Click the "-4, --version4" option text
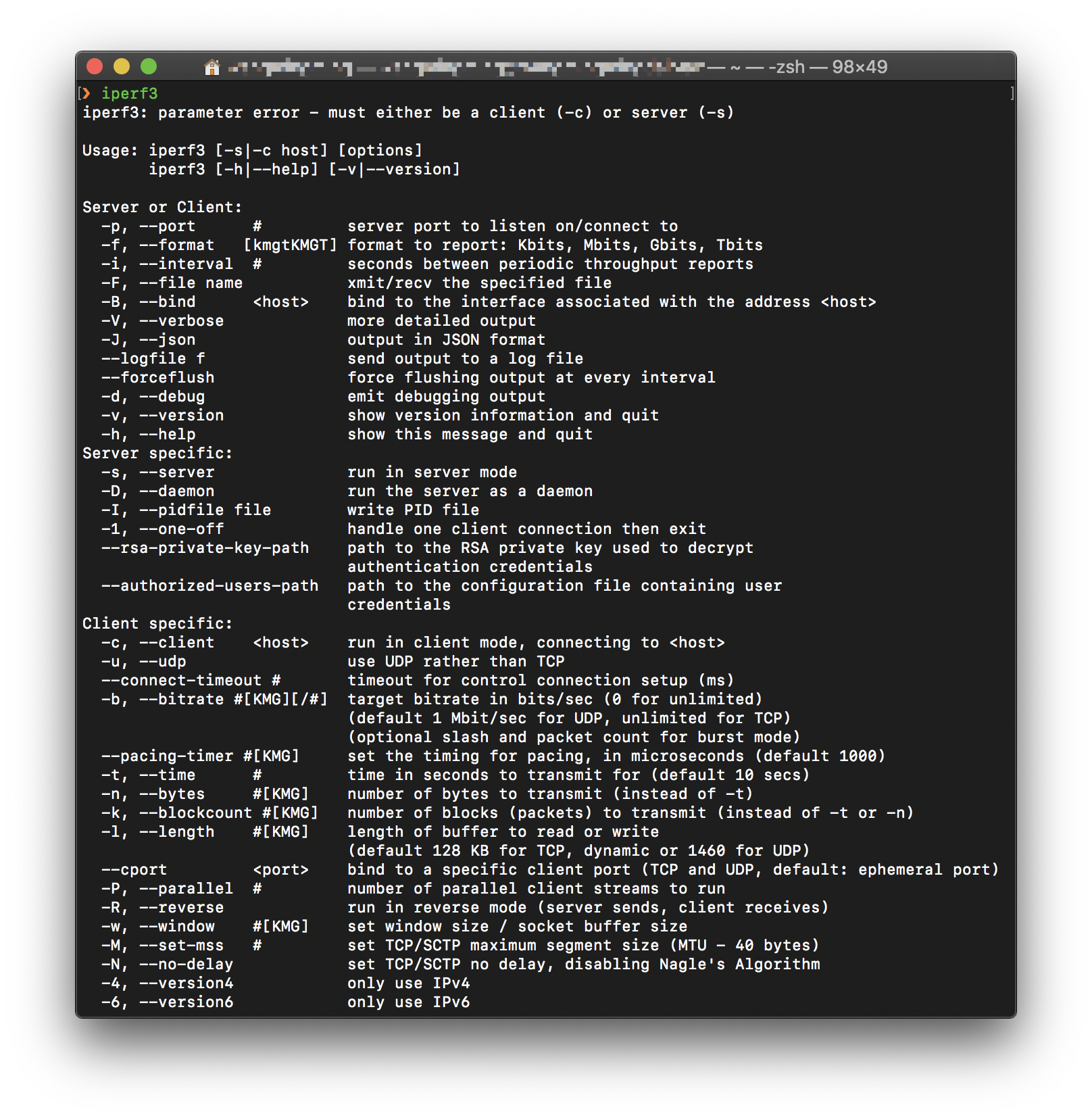This screenshot has height=1118, width=1092. click(x=168, y=983)
